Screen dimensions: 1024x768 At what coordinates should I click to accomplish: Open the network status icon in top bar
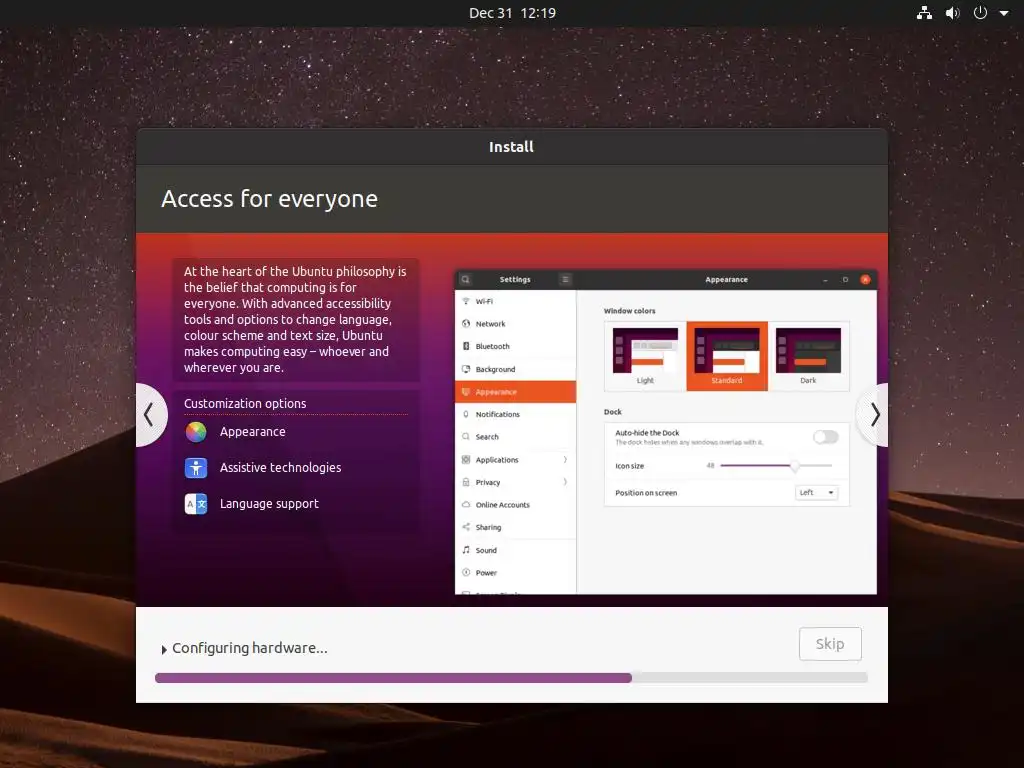[924, 12]
